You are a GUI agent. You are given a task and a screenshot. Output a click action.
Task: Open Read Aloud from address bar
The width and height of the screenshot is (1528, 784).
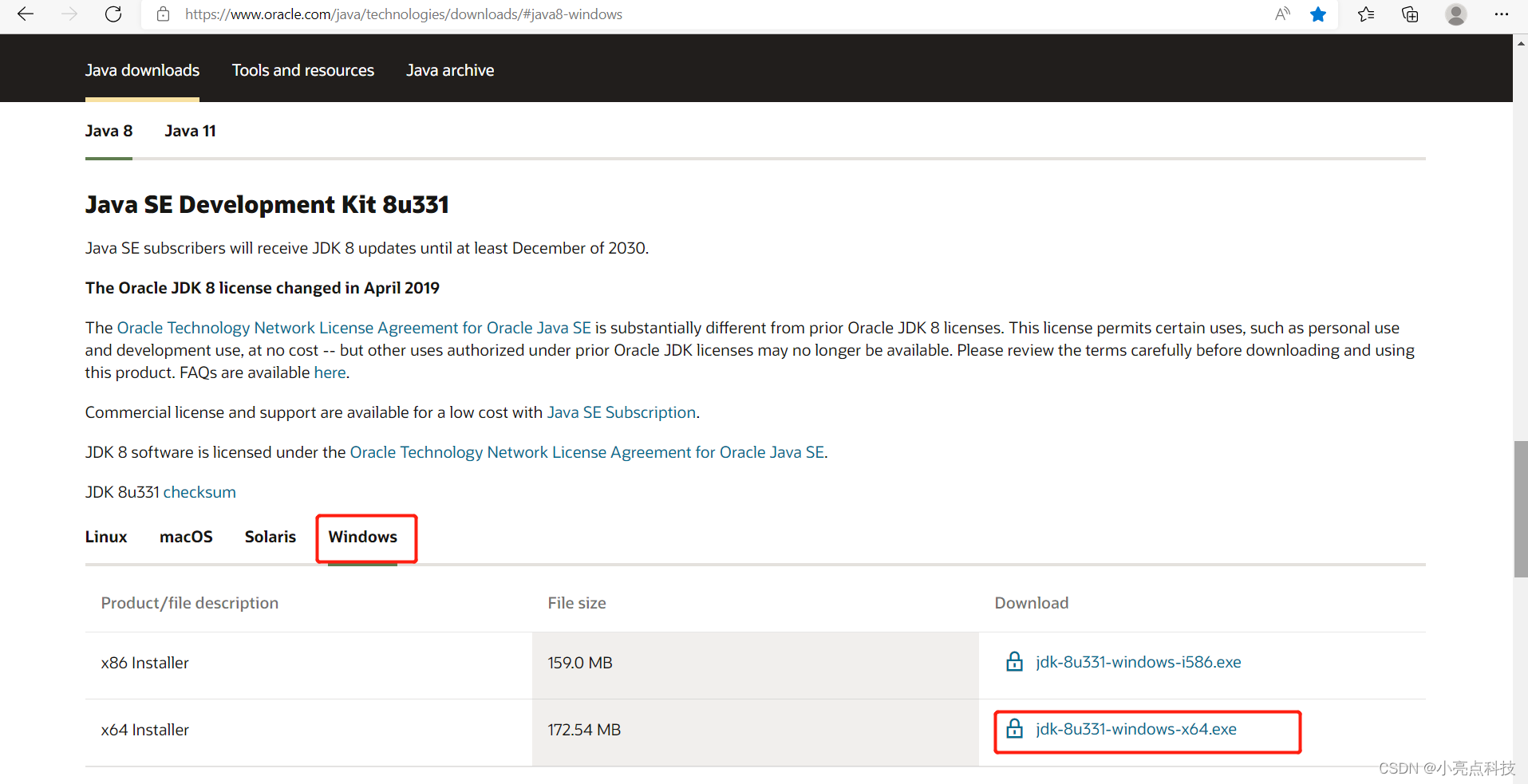[x=1282, y=14]
